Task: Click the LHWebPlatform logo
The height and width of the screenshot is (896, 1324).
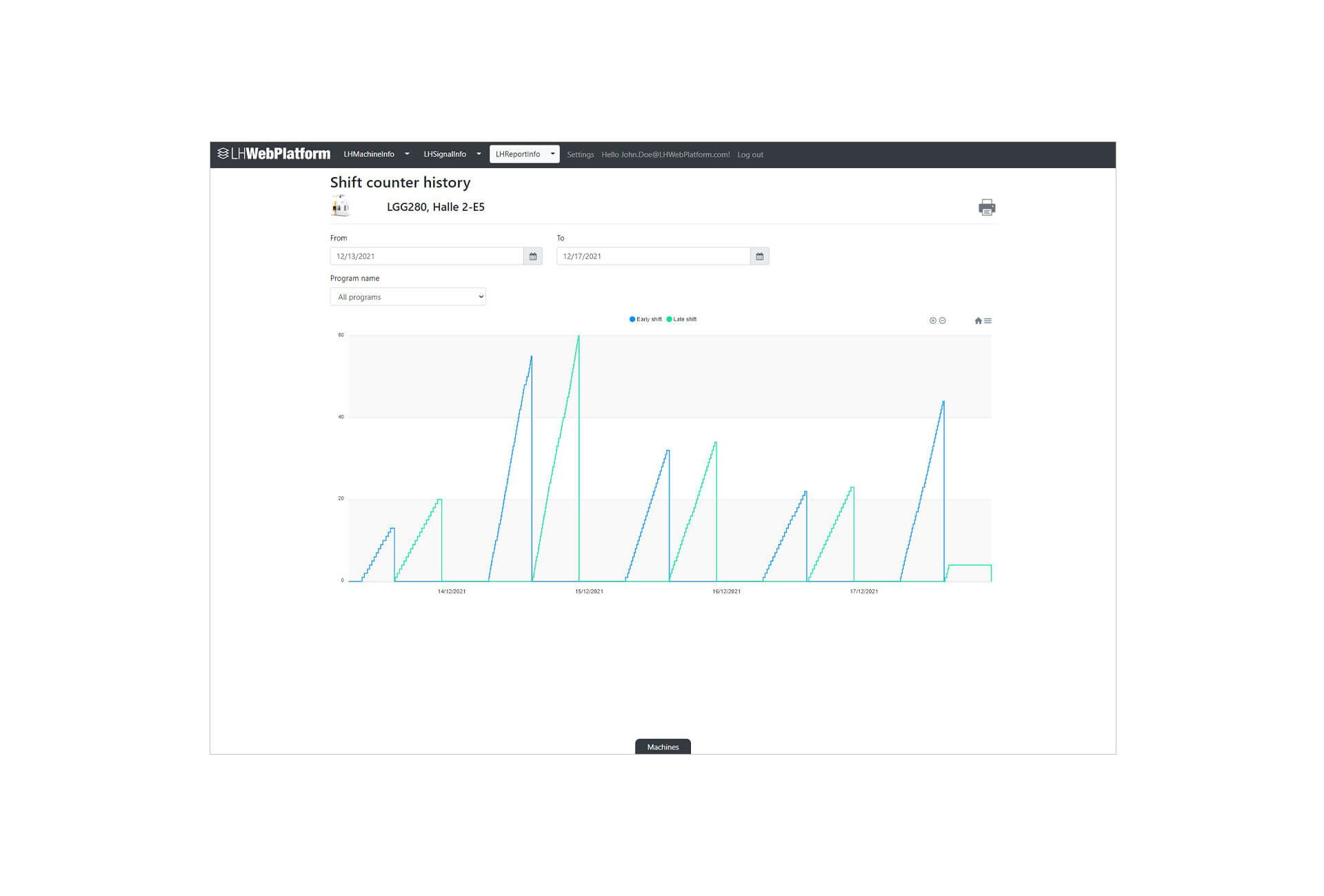Action: coord(274,154)
